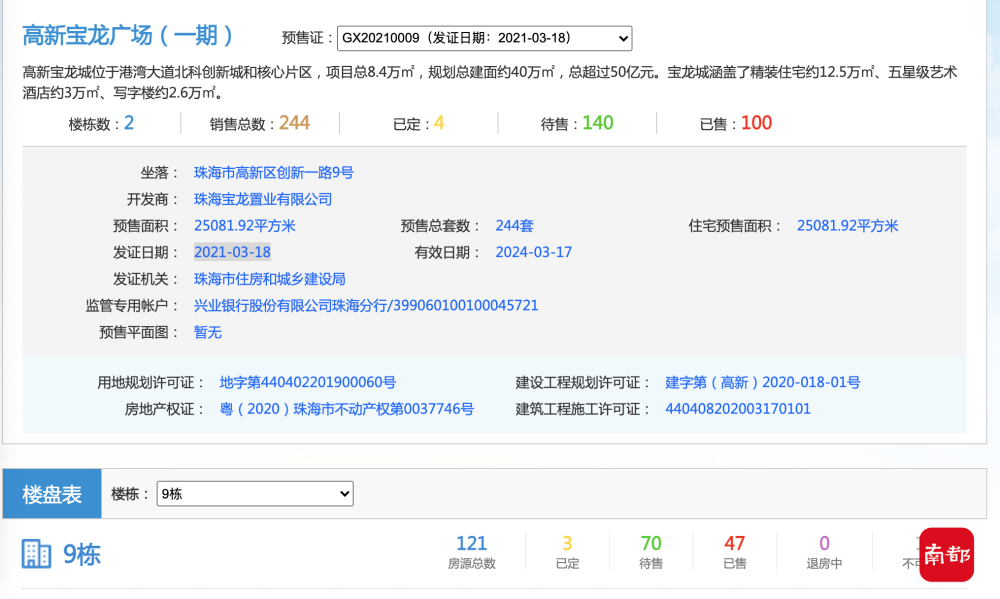Open developer link 珠海宝龙置业有限公司
Screen dimensions: 1000x599
pos(262,199)
